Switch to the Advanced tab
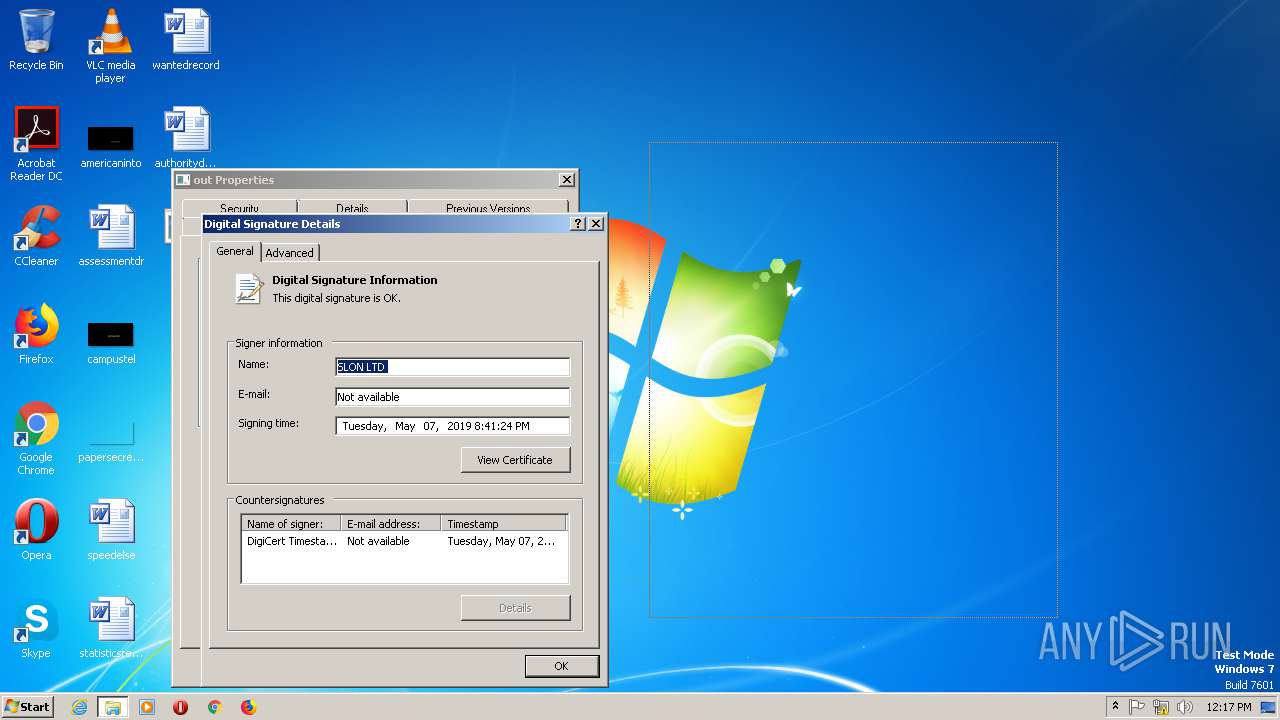 point(290,253)
